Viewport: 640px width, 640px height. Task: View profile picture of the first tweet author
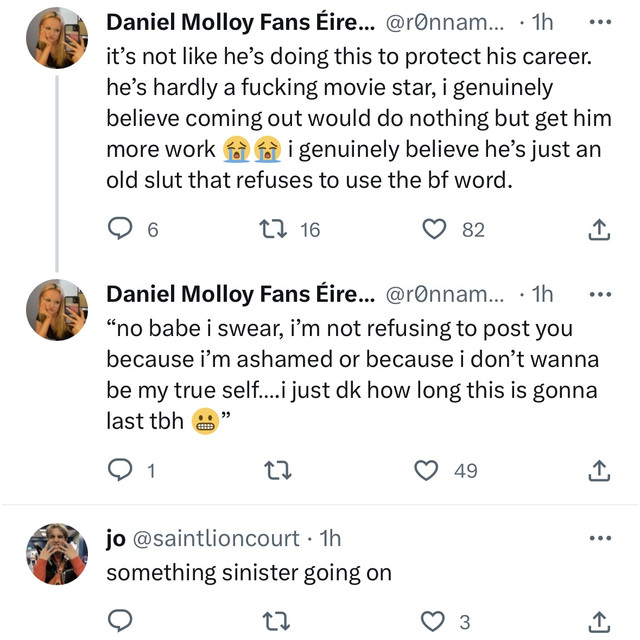coord(57,38)
